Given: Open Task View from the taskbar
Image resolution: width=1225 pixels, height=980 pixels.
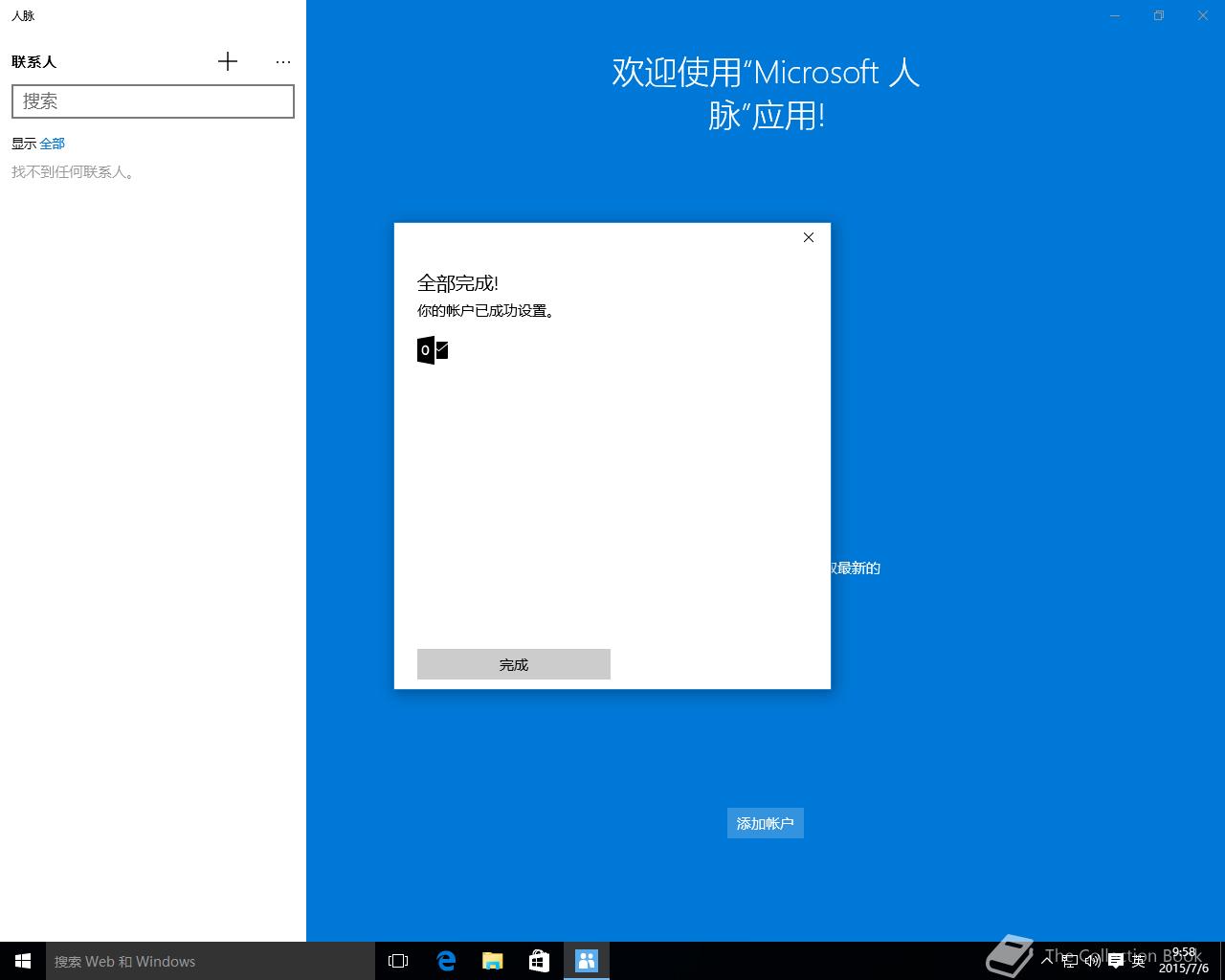Looking at the screenshot, I should click(x=398, y=961).
